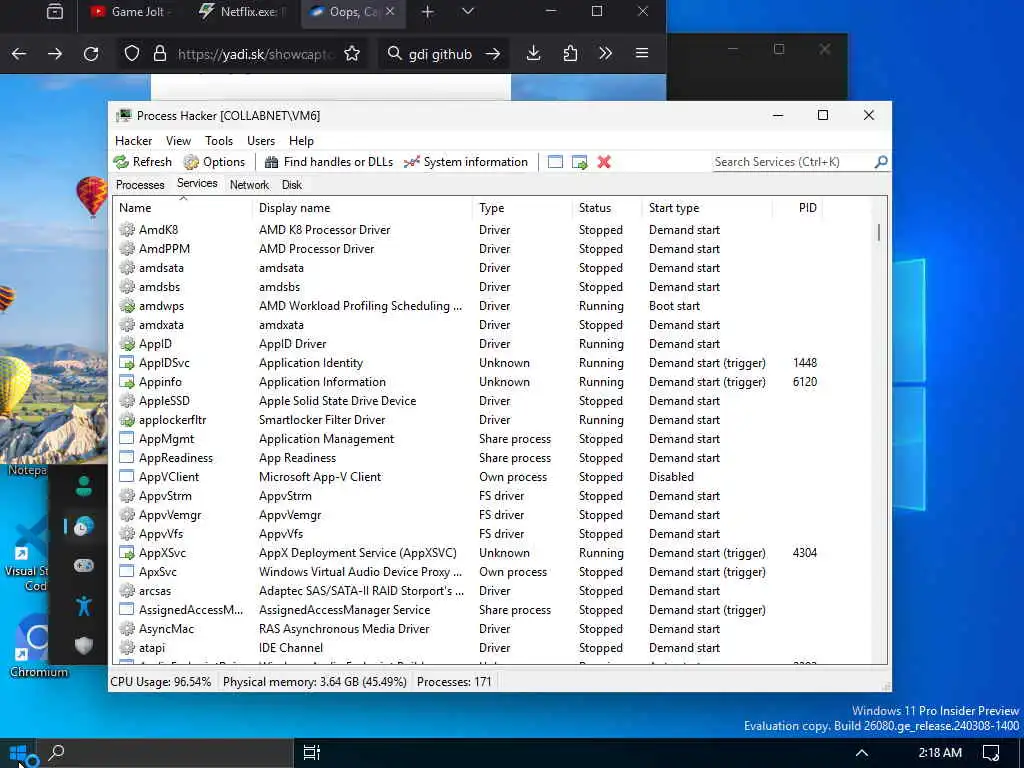Screen dimensions: 1024x768
Task: Sort by Type column header
Action: click(522, 208)
